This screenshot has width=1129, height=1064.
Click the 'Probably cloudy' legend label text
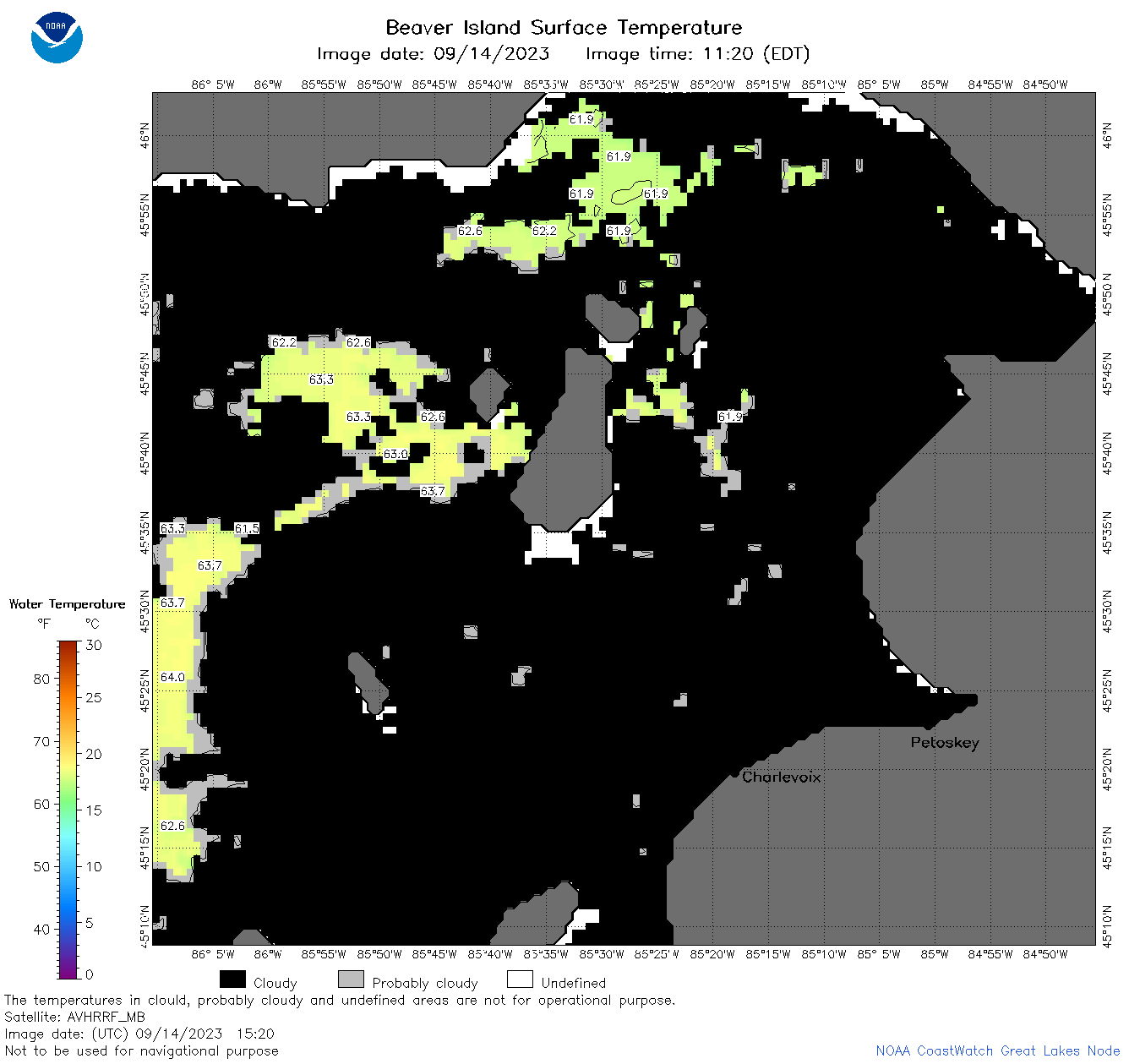click(x=425, y=983)
